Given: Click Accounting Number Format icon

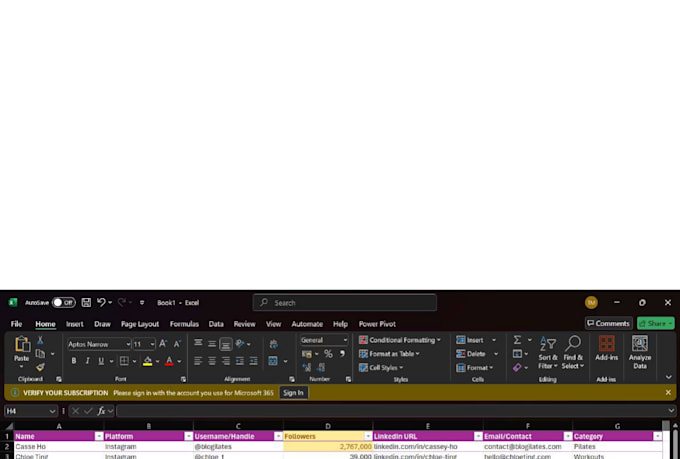Looking at the screenshot, I should [x=307, y=354].
